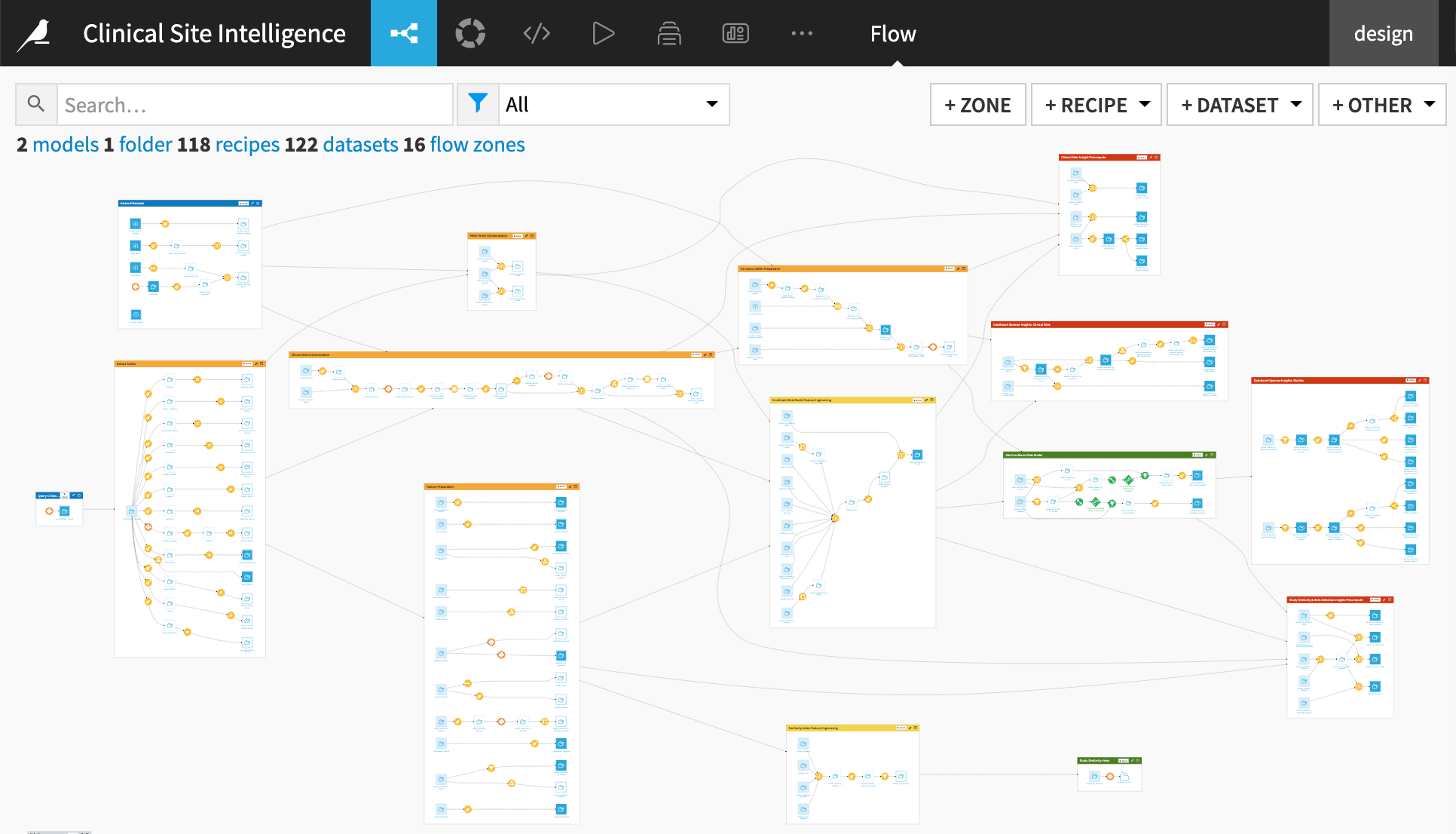Open the All filter dropdown
The image size is (1456, 834).
tap(613, 104)
